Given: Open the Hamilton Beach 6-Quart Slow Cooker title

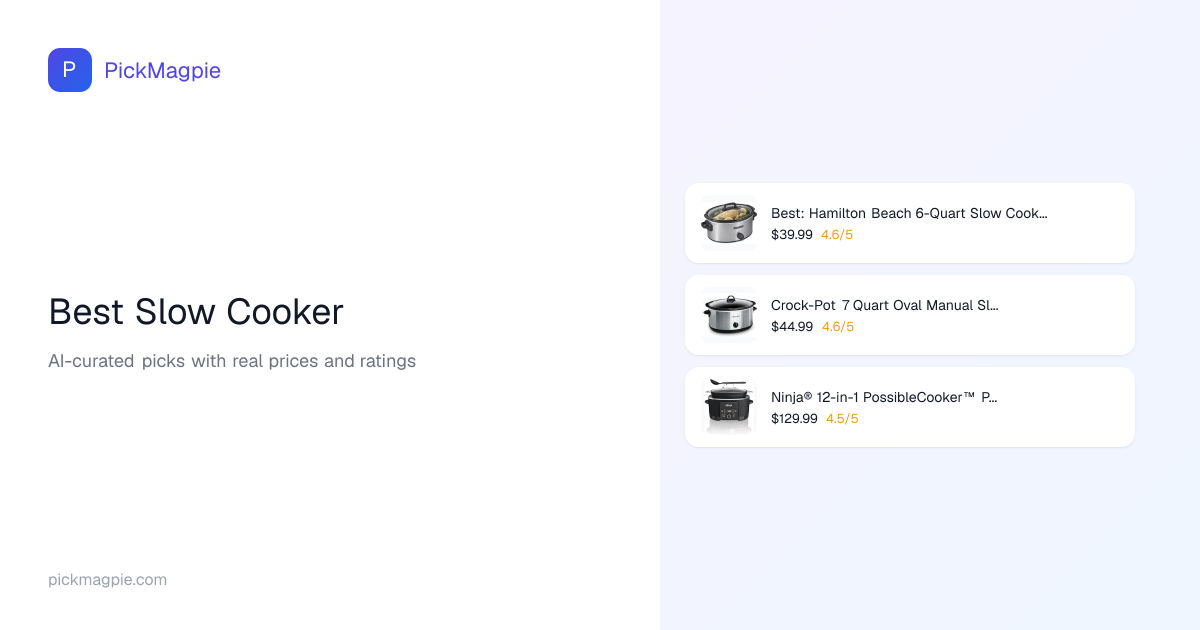Looking at the screenshot, I should tap(908, 213).
